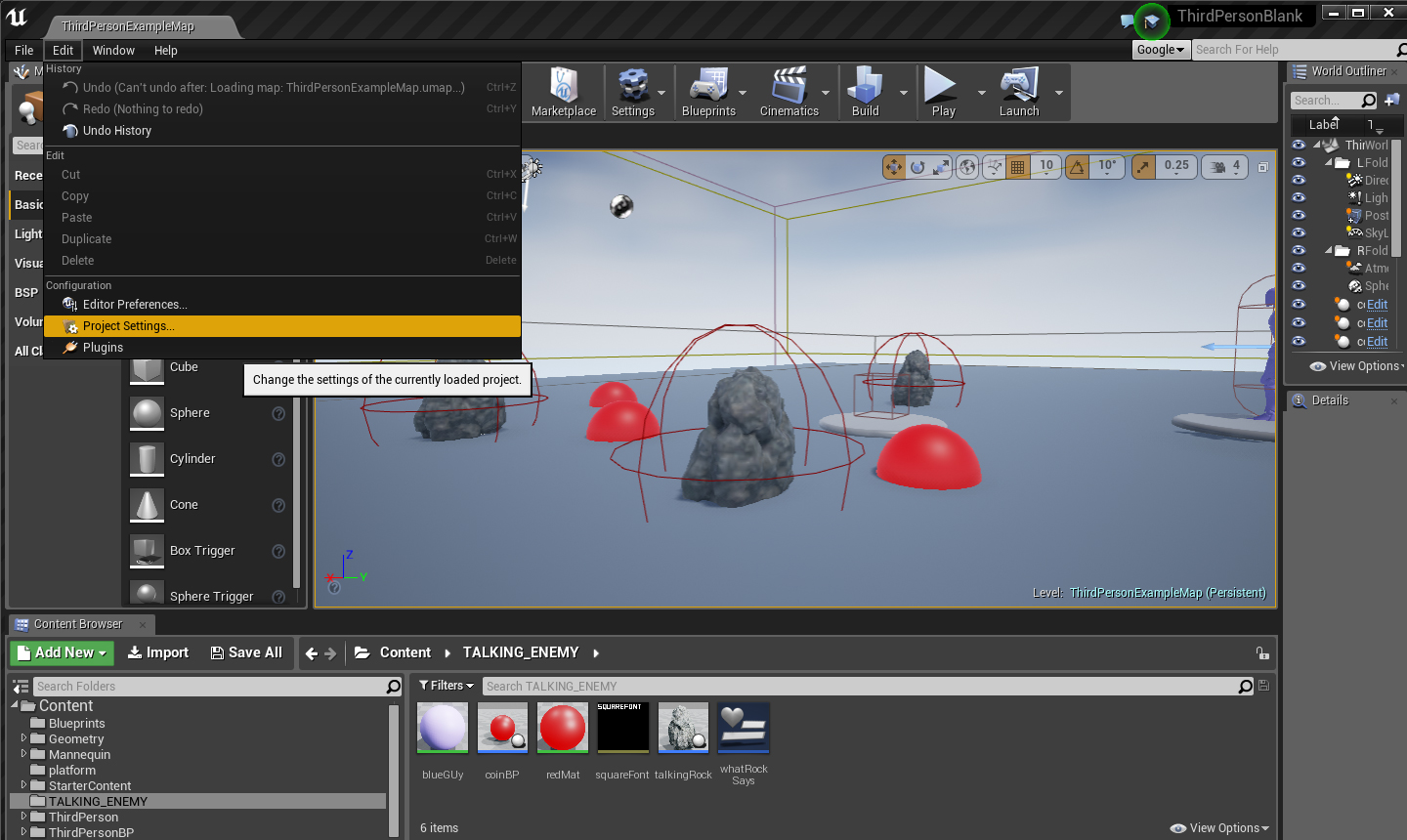1407x840 pixels.
Task: Hide the Directional Light via eye icon
Action: tap(1299, 180)
